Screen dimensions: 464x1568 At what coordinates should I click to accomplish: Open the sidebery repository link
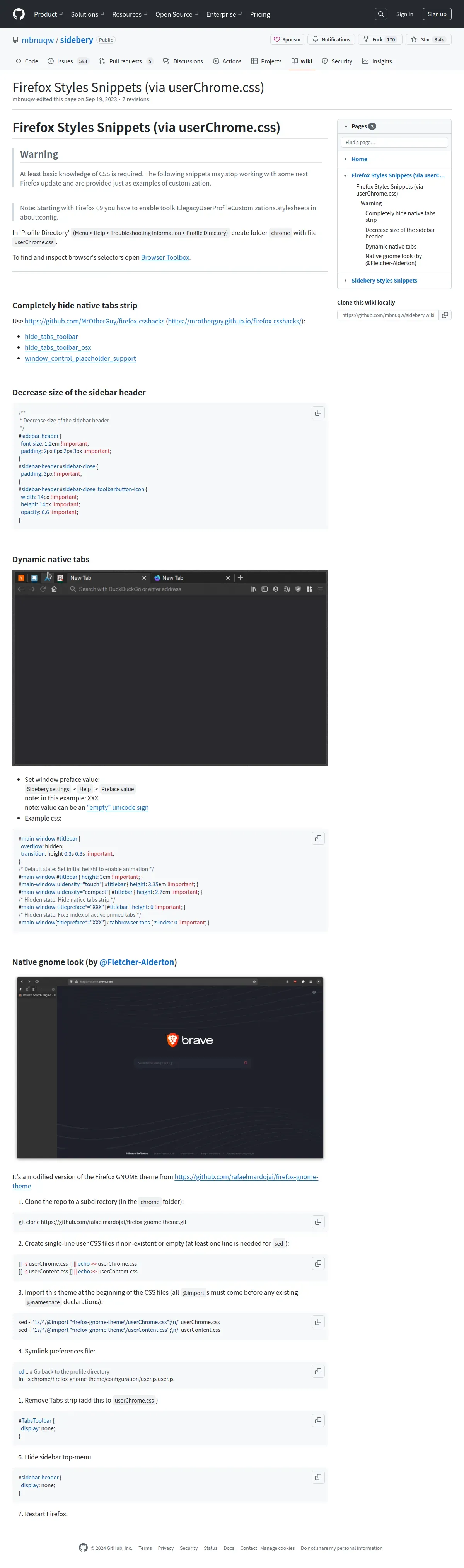coord(77,39)
